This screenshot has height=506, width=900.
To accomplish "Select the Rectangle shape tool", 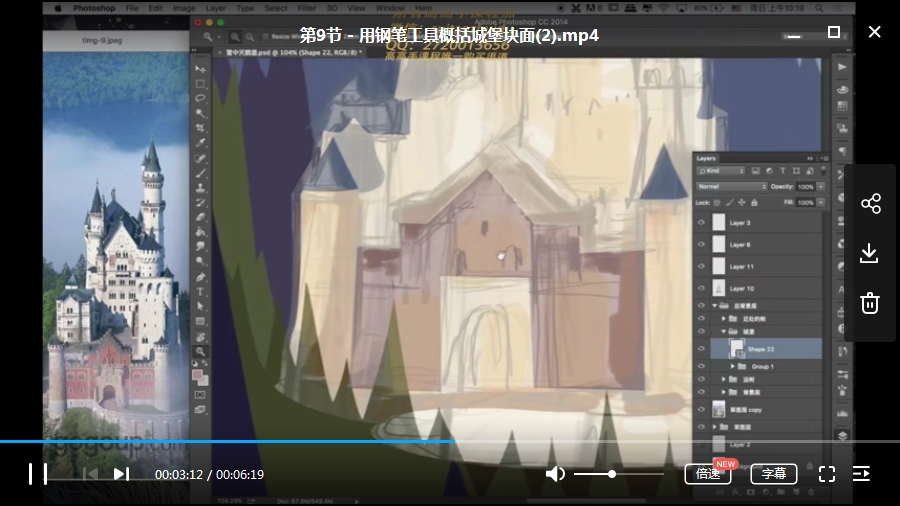I will point(200,322).
